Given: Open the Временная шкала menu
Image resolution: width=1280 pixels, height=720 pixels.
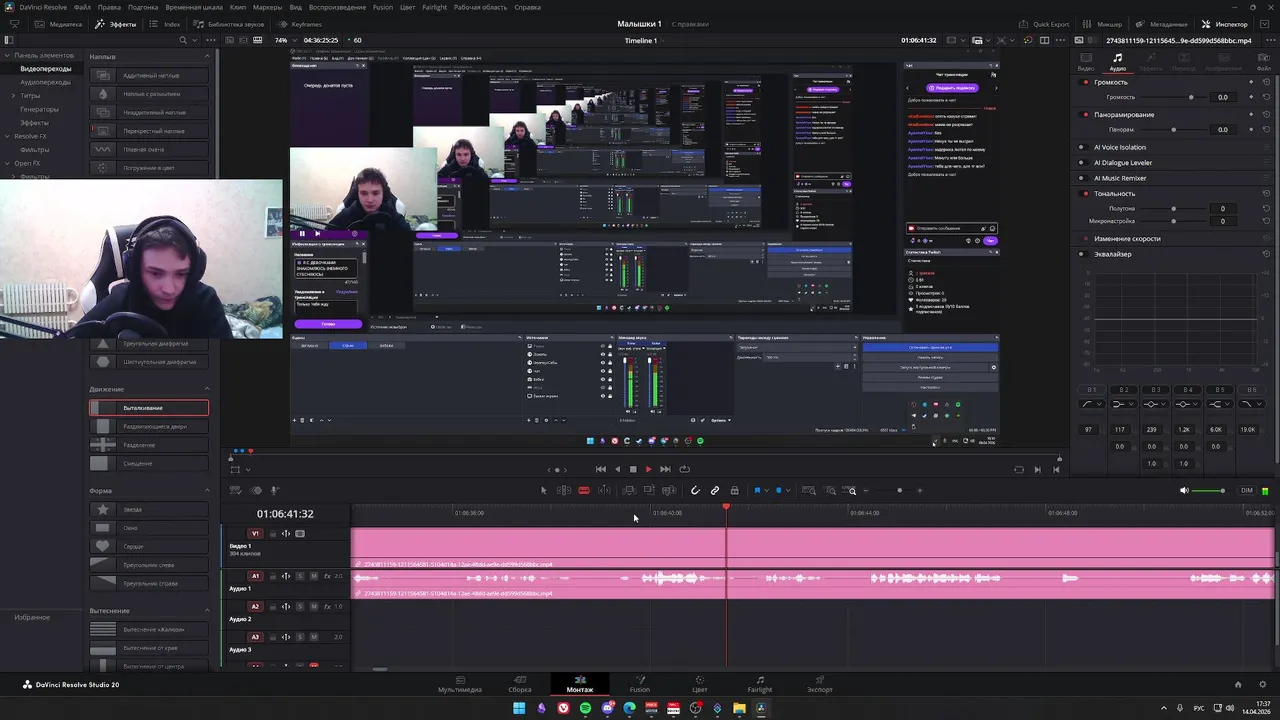Looking at the screenshot, I should pyautogui.click(x=194, y=7).
